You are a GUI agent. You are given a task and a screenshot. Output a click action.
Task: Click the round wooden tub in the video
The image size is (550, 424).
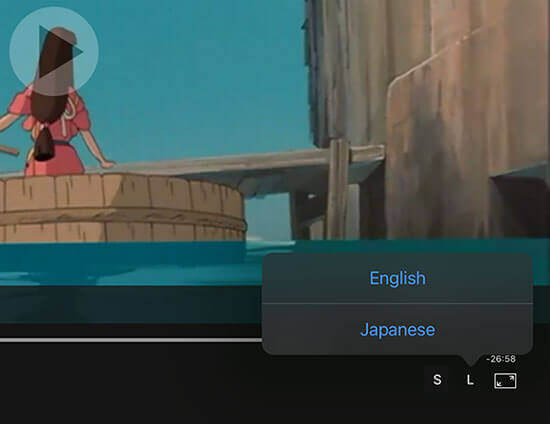pyautogui.click(x=121, y=207)
